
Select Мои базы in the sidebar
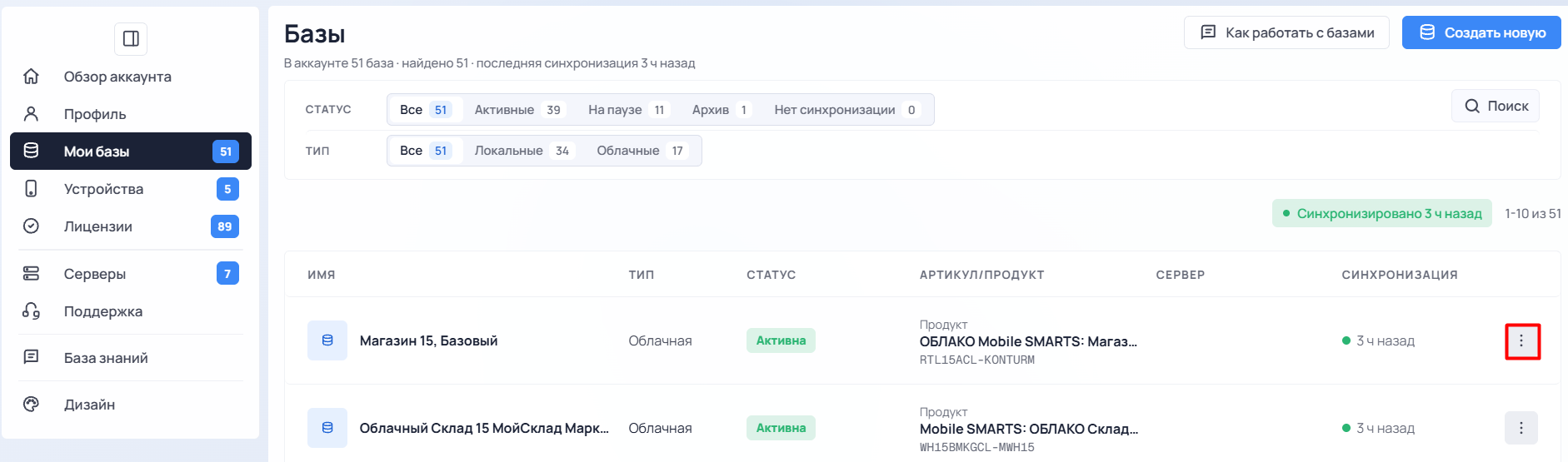(x=131, y=151)
